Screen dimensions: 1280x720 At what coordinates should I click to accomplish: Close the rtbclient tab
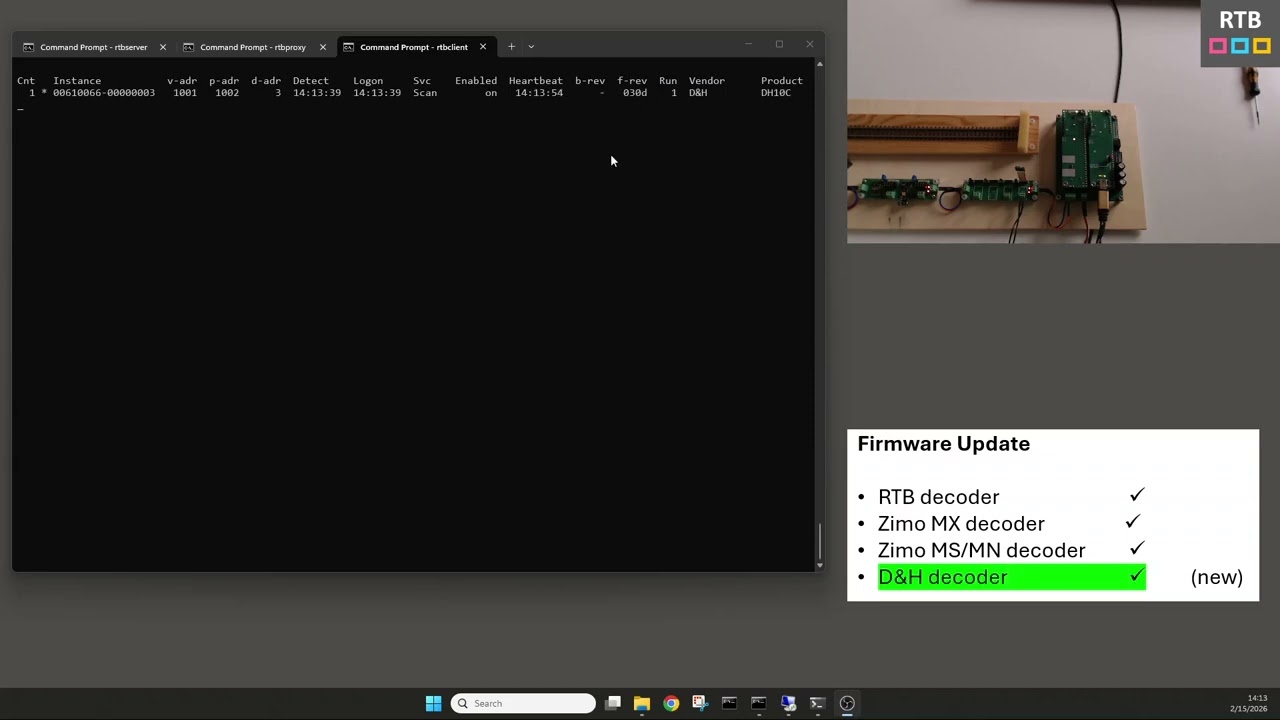pos(482,47)
